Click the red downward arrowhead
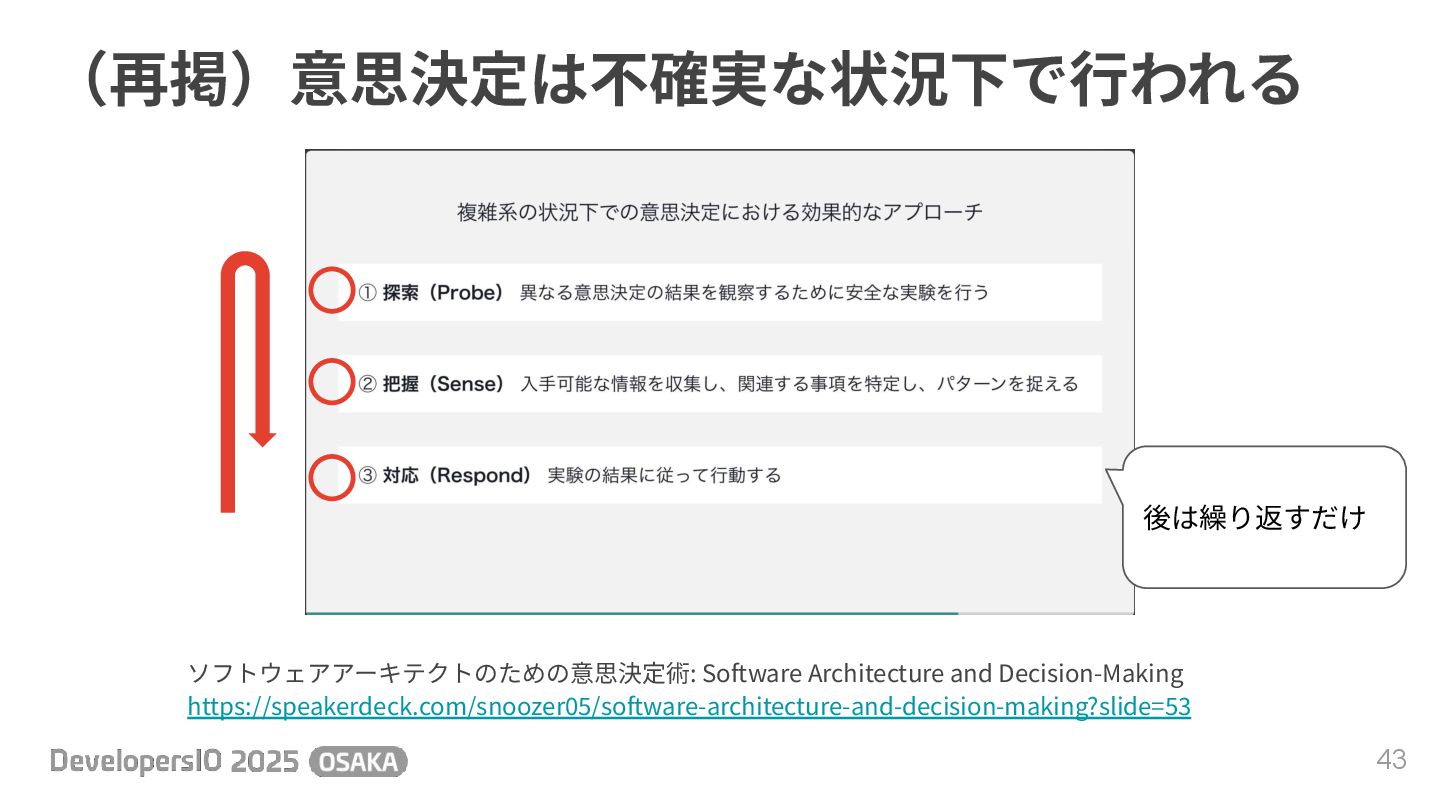 262,439
